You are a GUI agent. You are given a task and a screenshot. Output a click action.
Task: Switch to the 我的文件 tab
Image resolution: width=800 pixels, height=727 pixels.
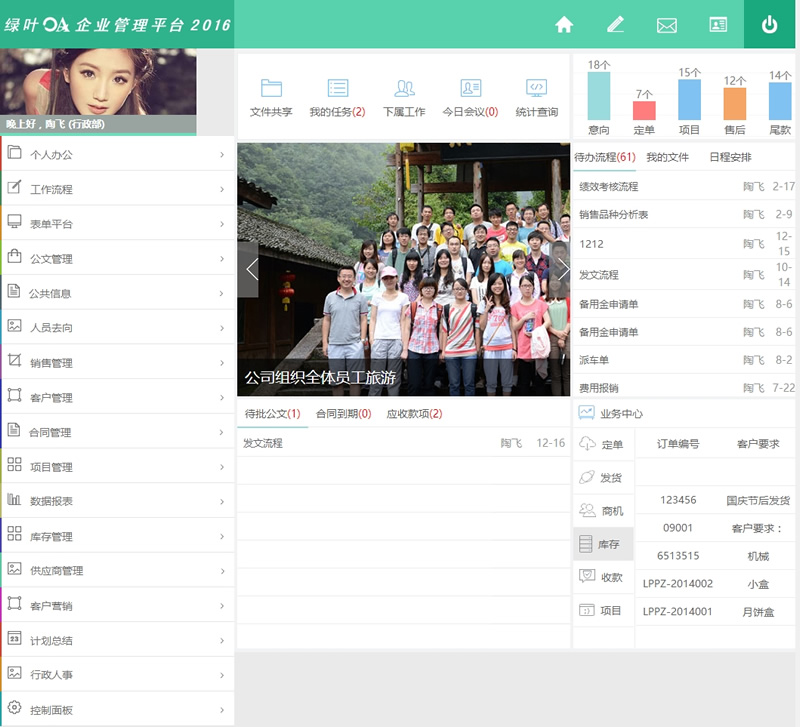coord(667,158)
